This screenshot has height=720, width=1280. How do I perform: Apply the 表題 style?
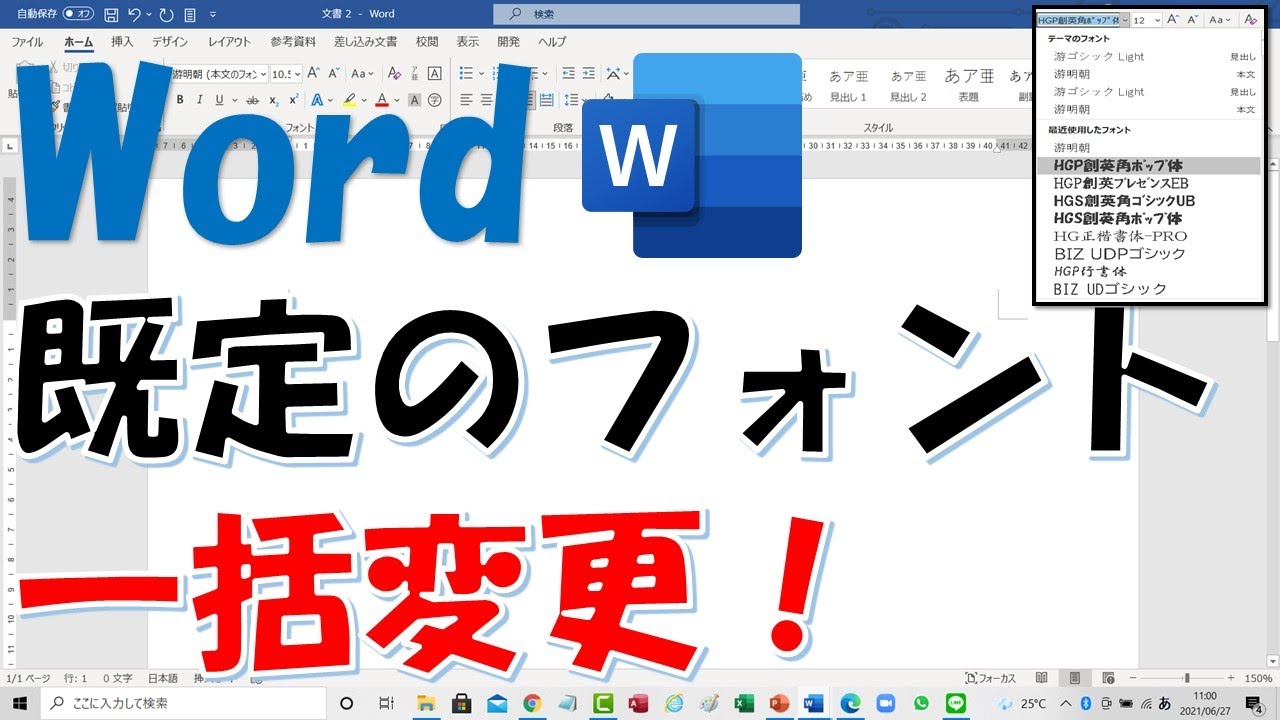point(969,84)
